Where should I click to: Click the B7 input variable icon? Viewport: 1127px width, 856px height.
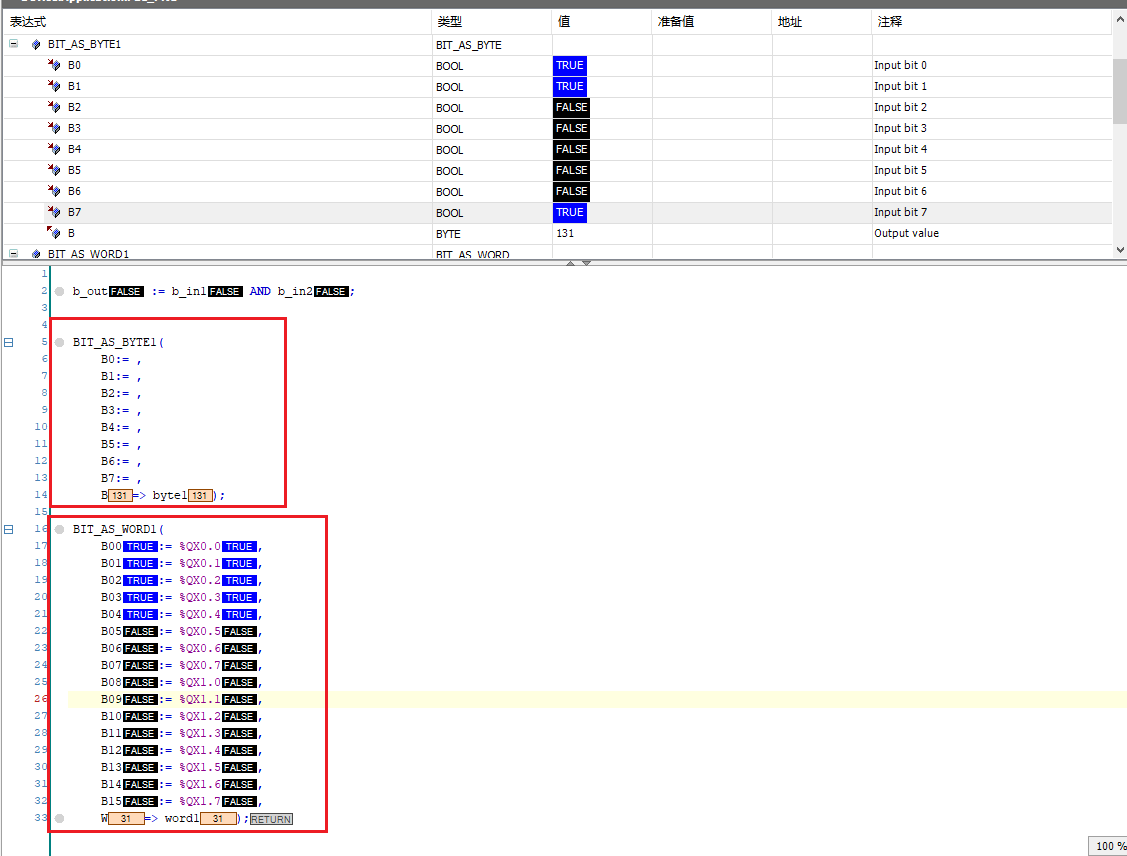[54, 213]
